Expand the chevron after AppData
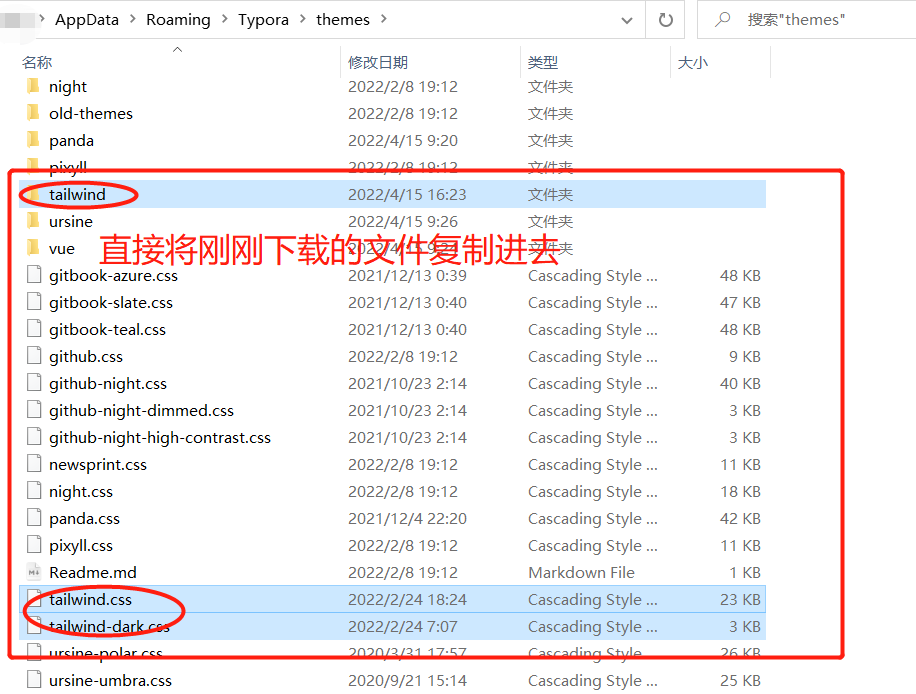Image resolution: width=916 pixels, height=694 pixels. [x=133, y=19]
